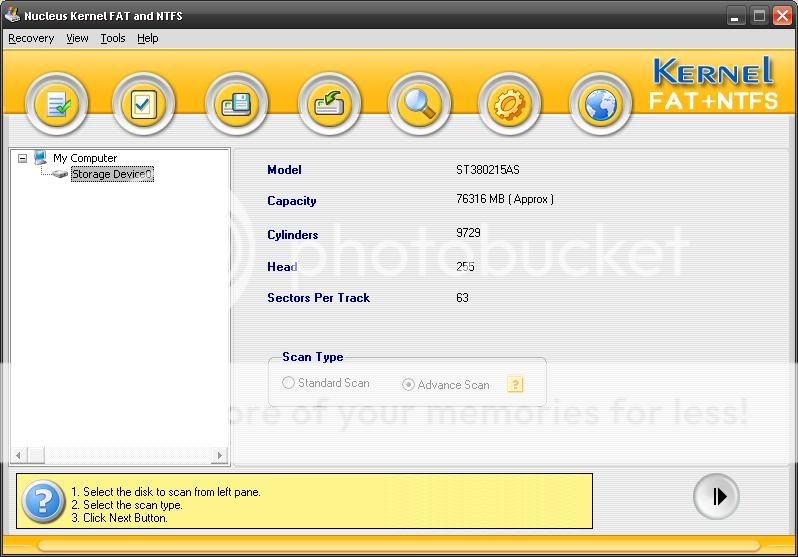This screenshot has width=798, height=557.
Task: Click the Model label
Action: (284, 170)
